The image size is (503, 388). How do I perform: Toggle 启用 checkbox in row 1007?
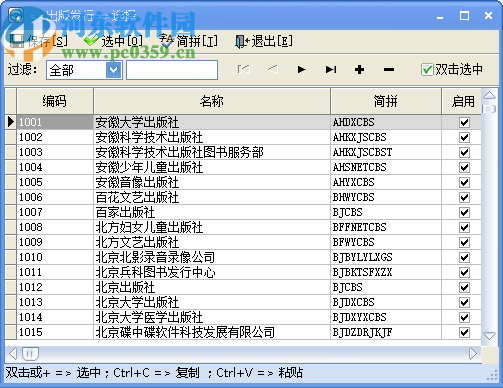(464, 212)
